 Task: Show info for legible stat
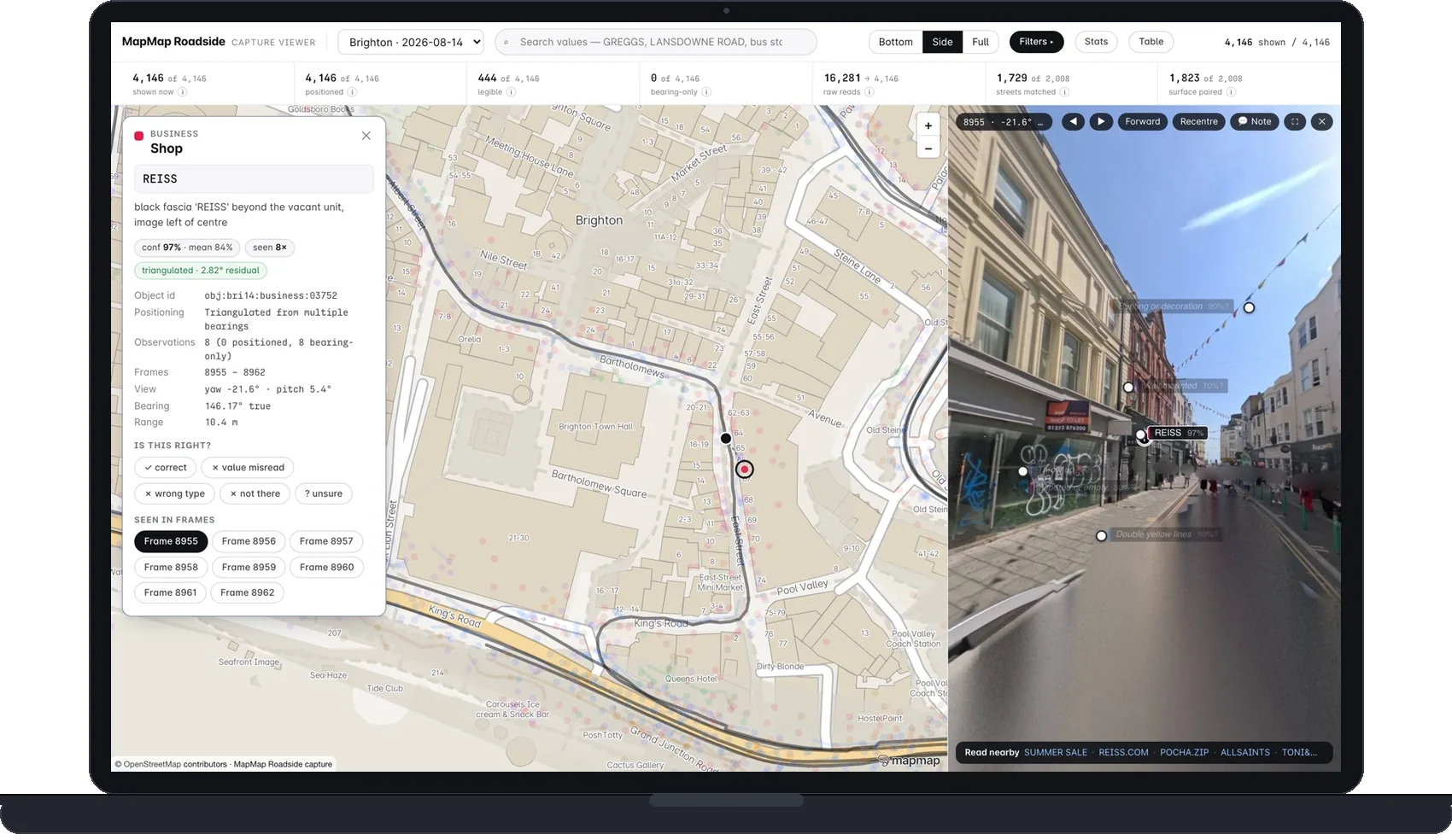pos(511,92)
